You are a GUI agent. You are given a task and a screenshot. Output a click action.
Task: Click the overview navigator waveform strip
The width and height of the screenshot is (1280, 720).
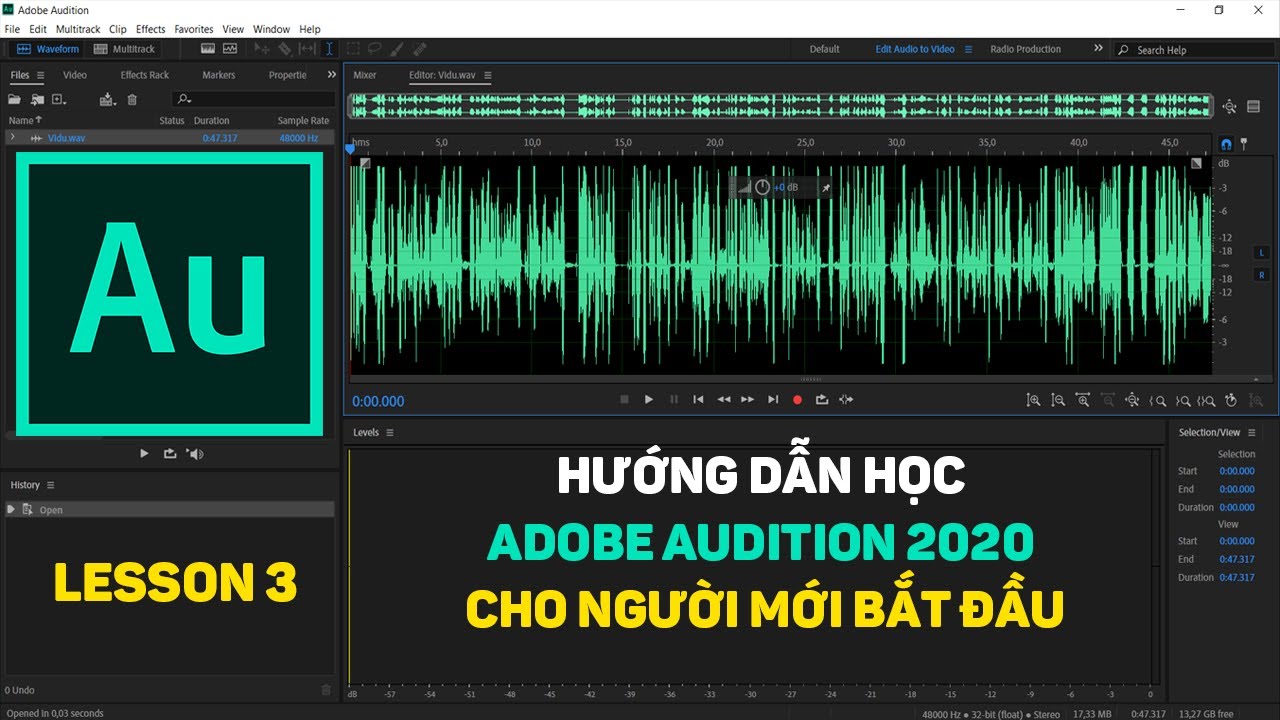(780, 106)
